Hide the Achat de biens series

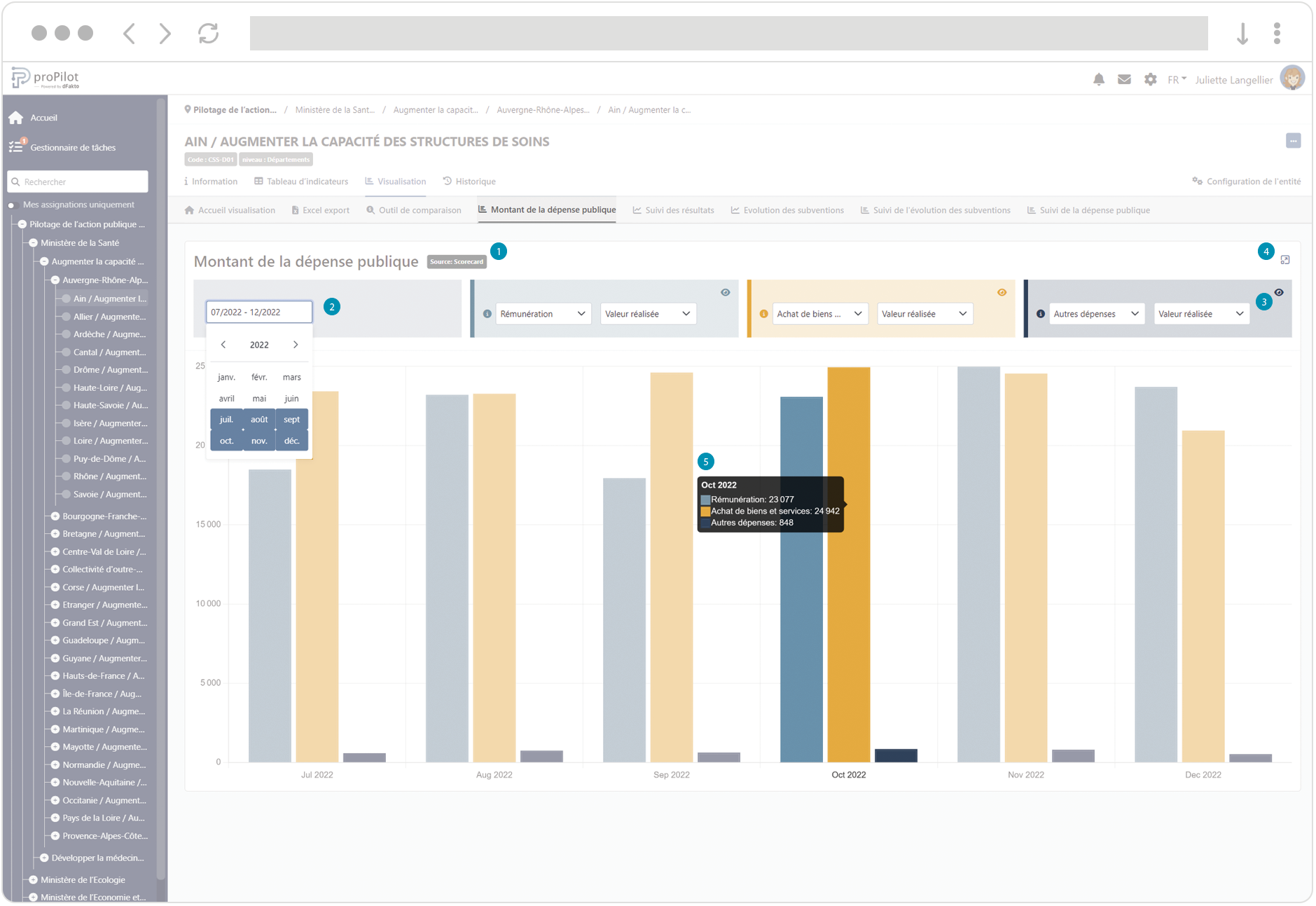pos(1002,293)
